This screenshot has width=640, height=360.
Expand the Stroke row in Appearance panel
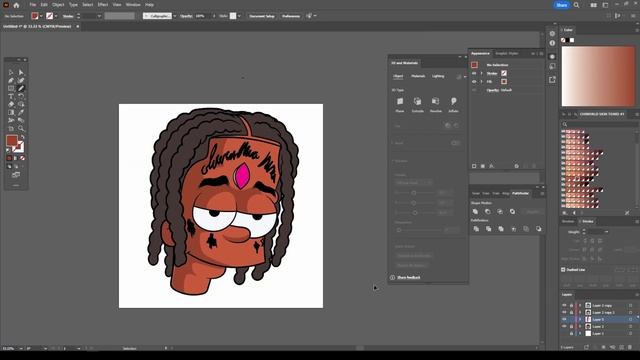tap(482, 73)
